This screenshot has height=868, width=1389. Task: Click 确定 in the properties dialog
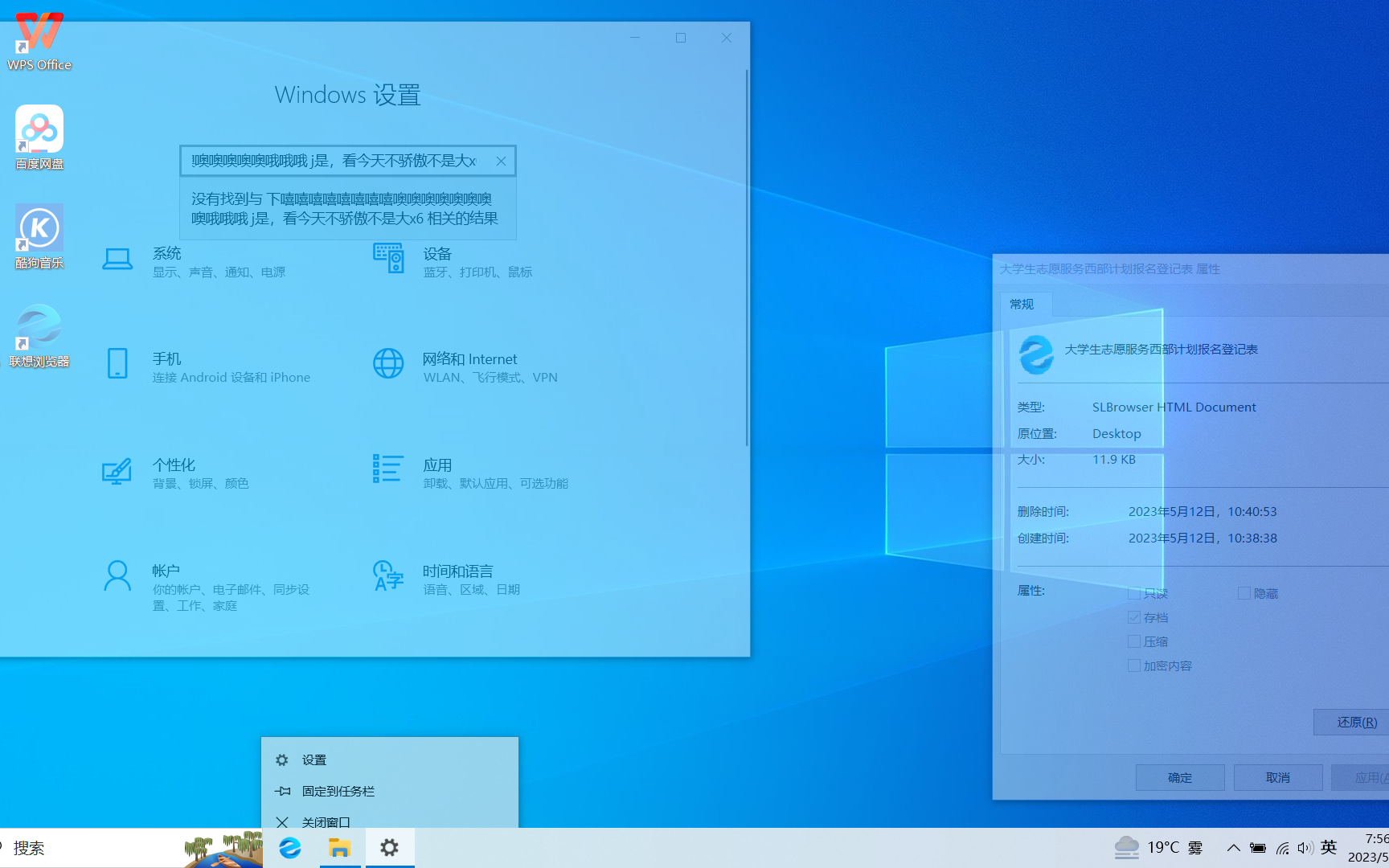[1180, 777]
